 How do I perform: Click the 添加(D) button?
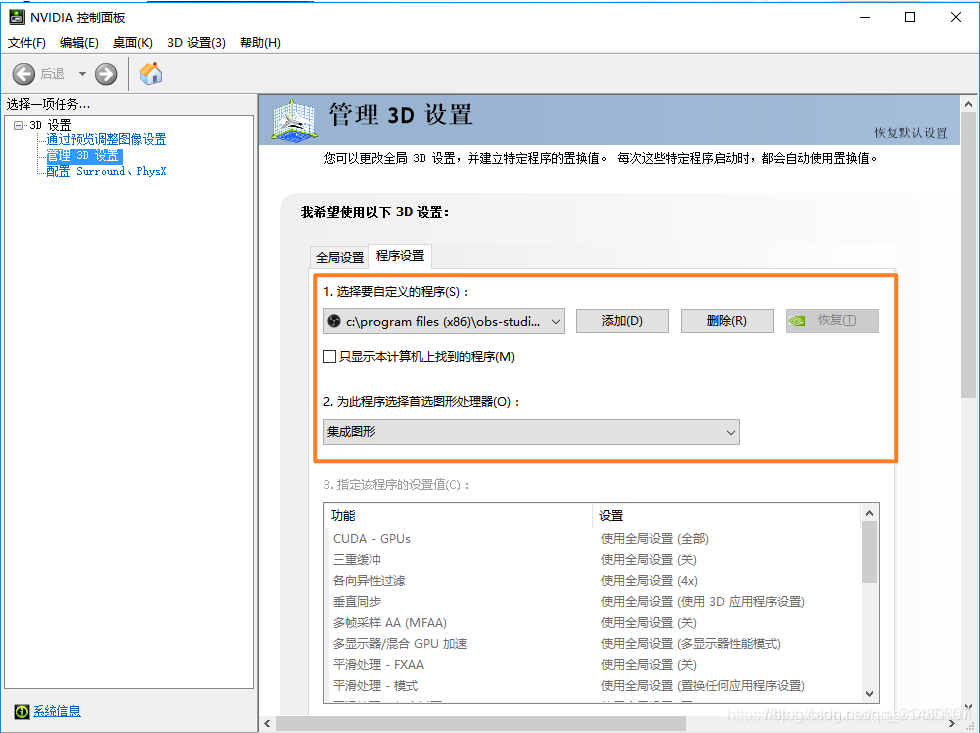622,321
